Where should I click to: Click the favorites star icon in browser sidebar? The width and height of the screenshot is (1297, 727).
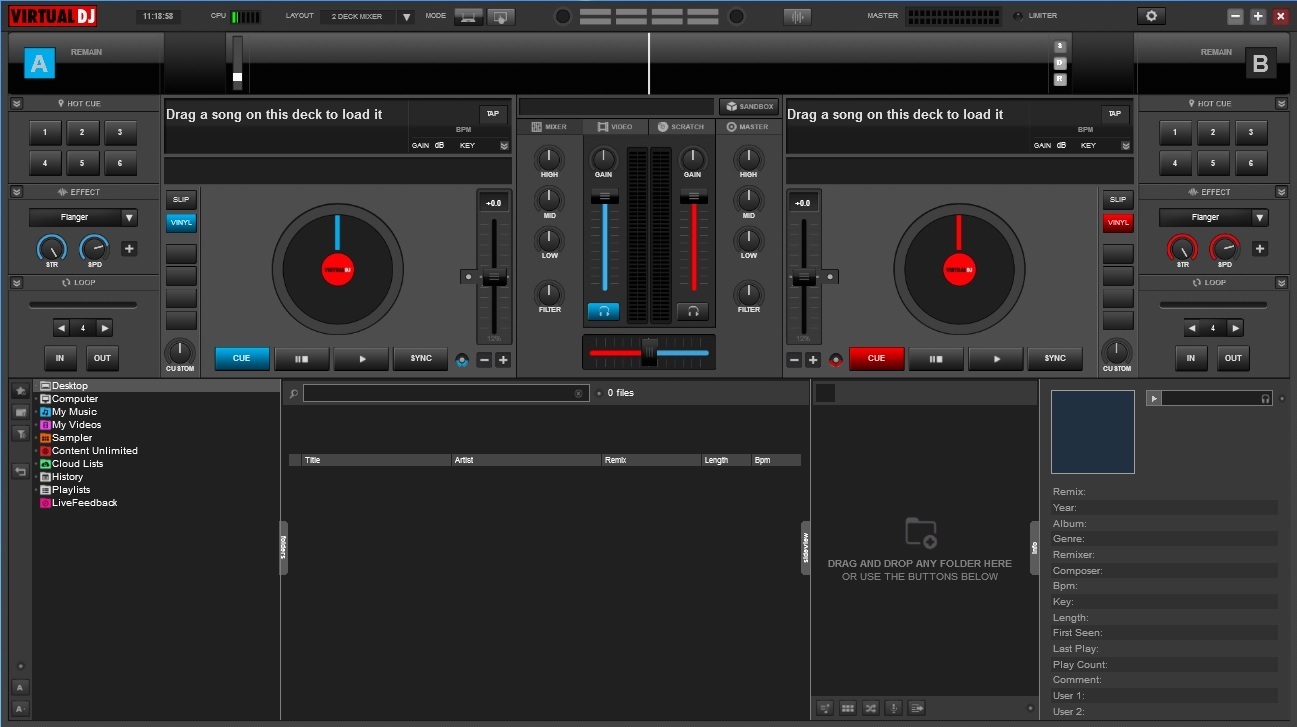(20, 390)
